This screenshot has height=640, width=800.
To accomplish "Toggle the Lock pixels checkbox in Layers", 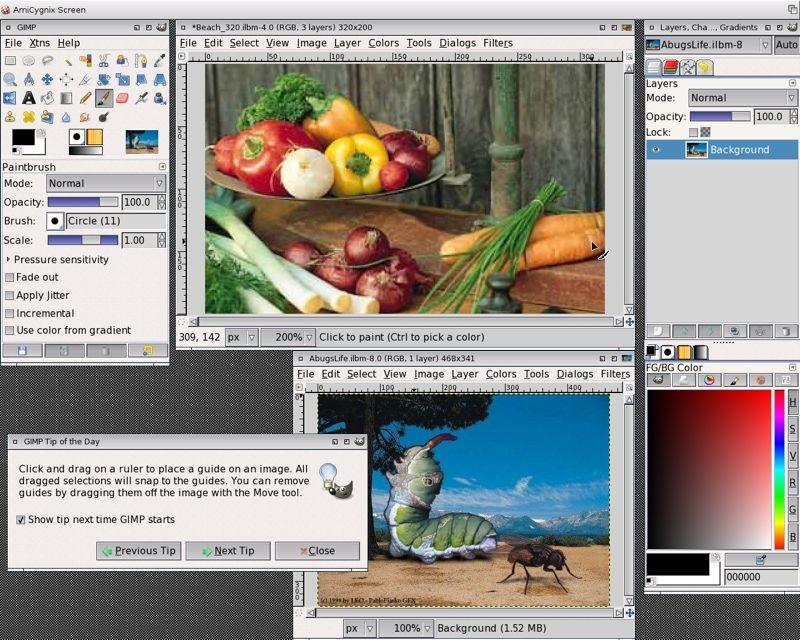I will pos(693,132).
